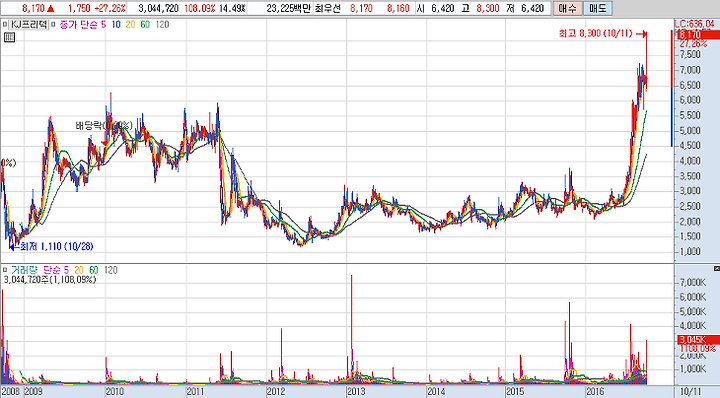
Task: Select the price moving average 10 label
Action: 116,24
